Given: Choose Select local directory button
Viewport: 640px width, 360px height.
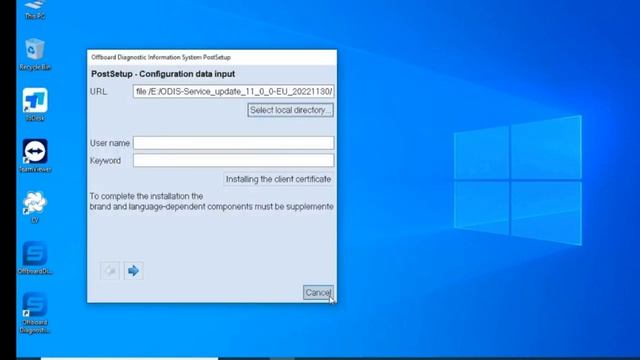Looking at the screenshot, I should click(290, 110).
